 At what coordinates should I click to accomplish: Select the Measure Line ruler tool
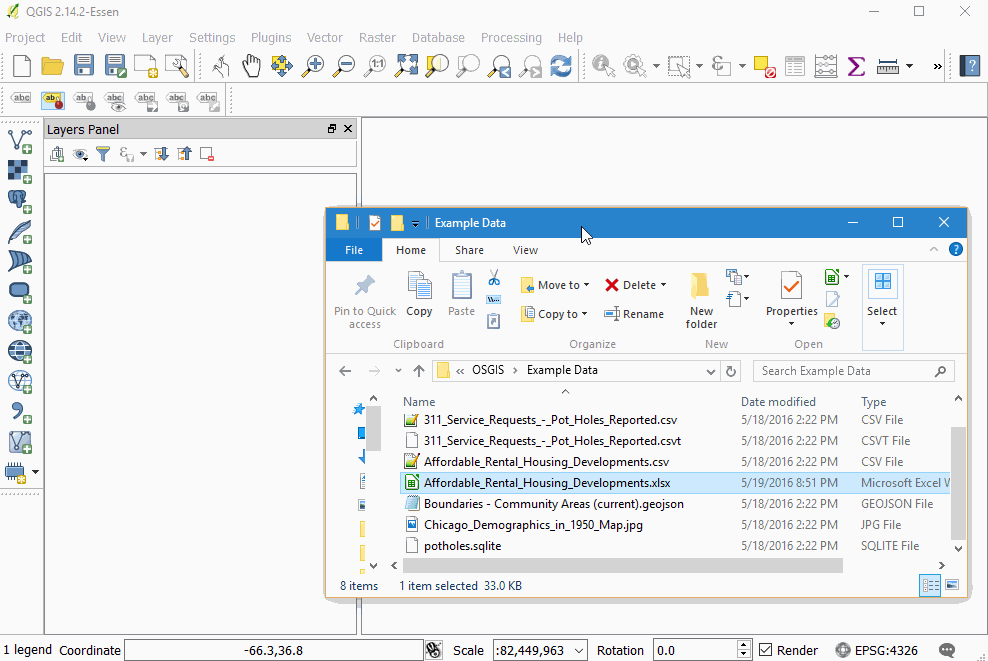tap(888, 66)
